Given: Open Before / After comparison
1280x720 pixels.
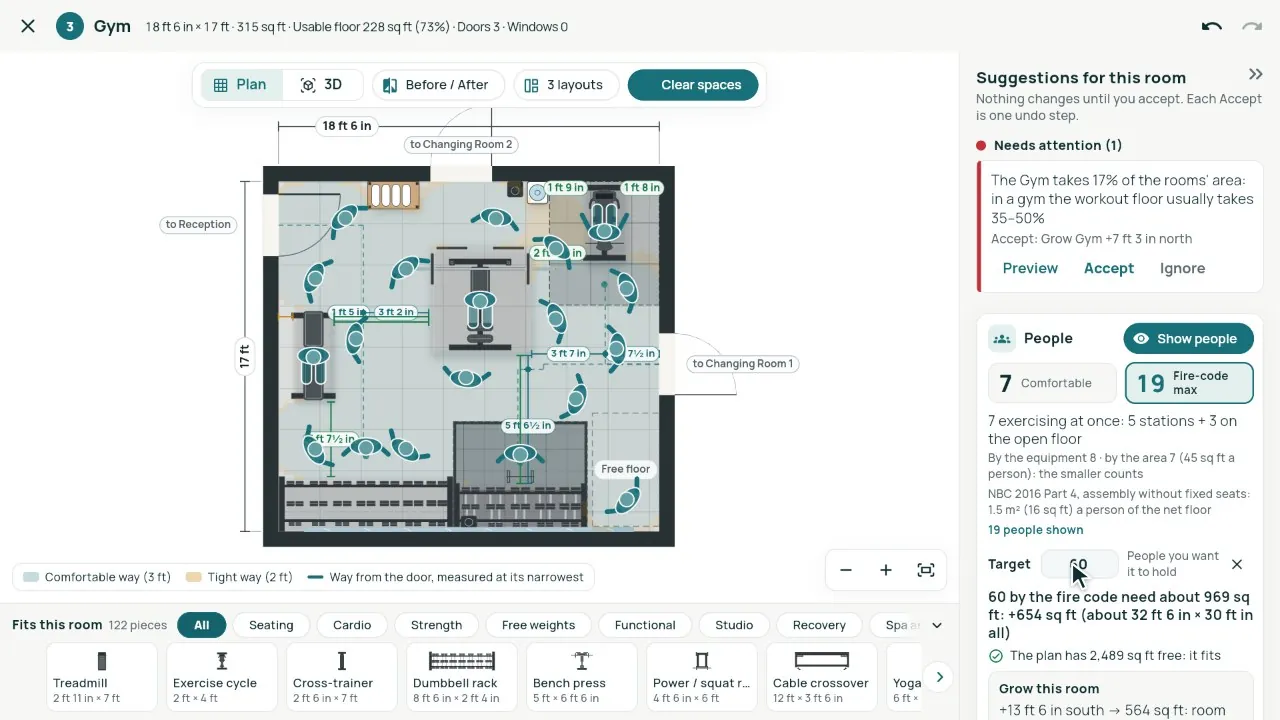Looking at the screenshot, I should click(436, 85).
